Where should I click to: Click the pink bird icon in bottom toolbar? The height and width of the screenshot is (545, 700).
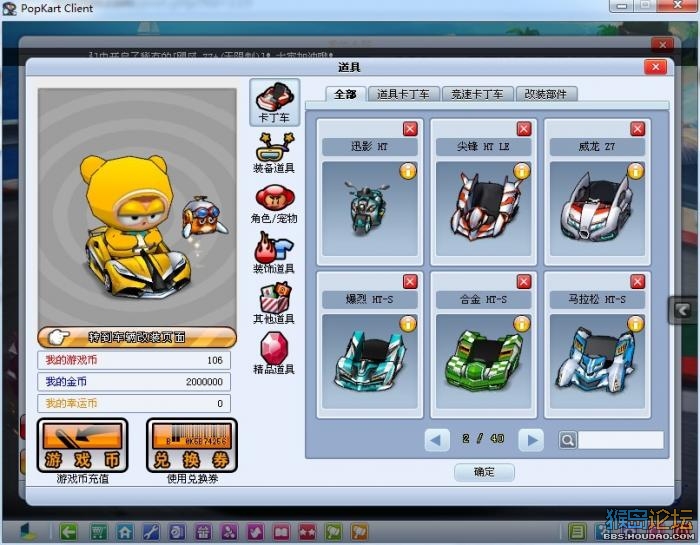[255, 532]
